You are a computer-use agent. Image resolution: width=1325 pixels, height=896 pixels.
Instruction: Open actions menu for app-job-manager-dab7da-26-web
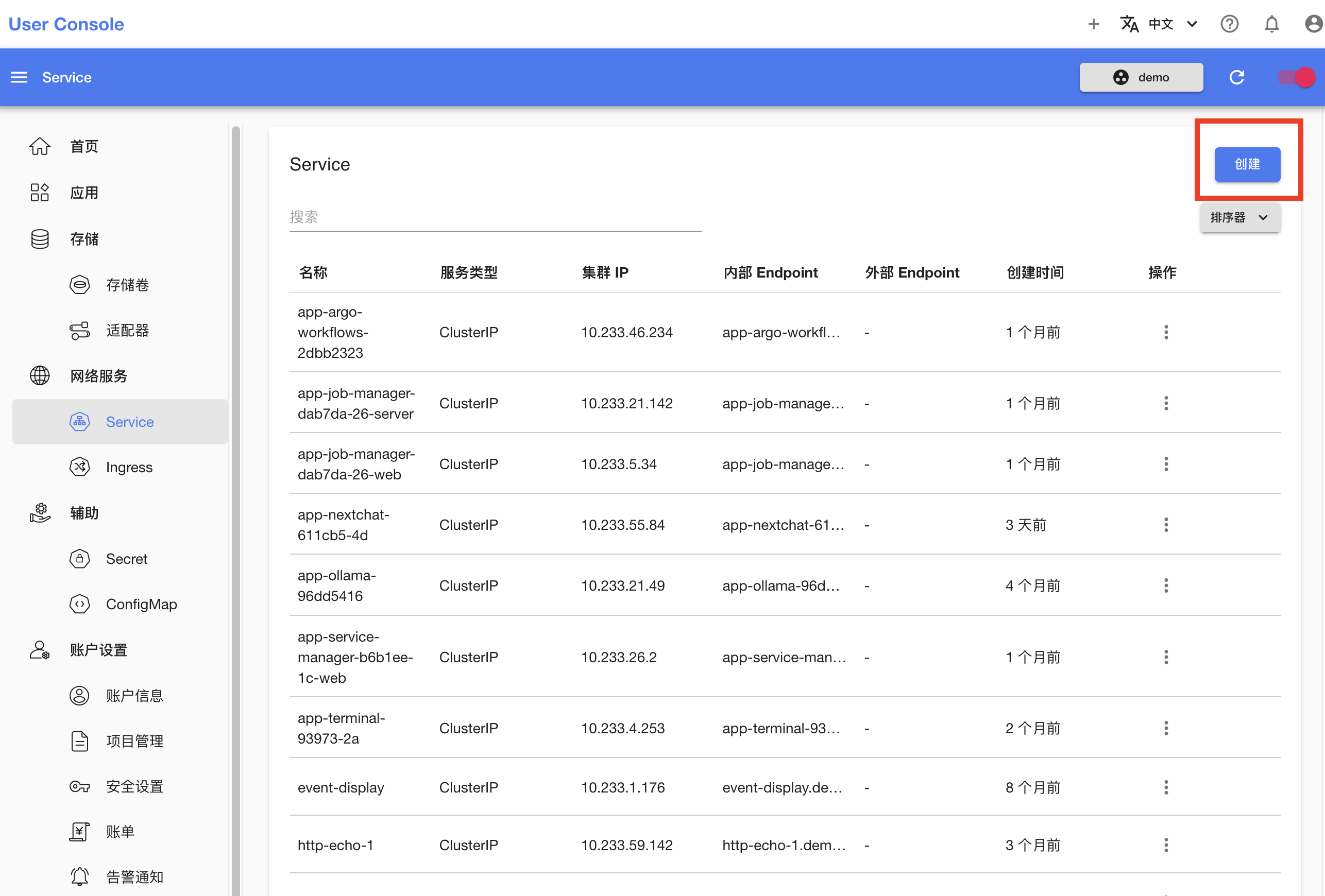click(x=1165, y=464)
